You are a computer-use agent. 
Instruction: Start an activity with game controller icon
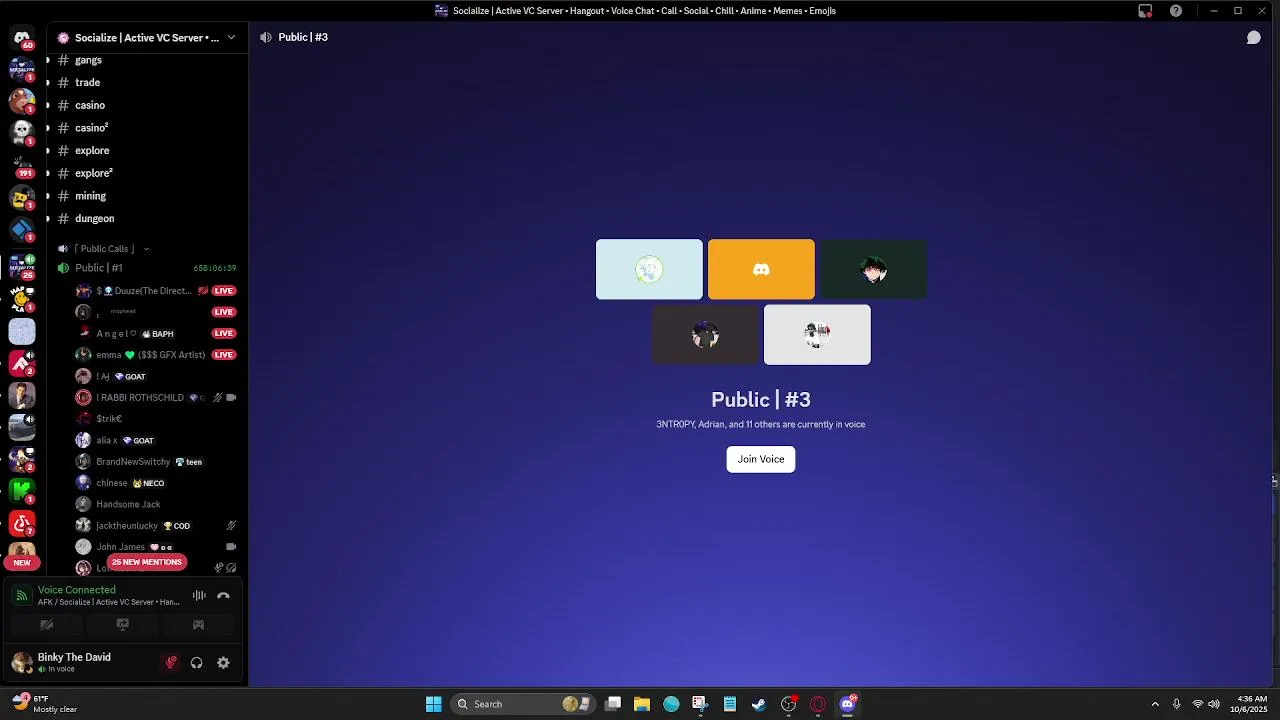click(x=198, y=625)
